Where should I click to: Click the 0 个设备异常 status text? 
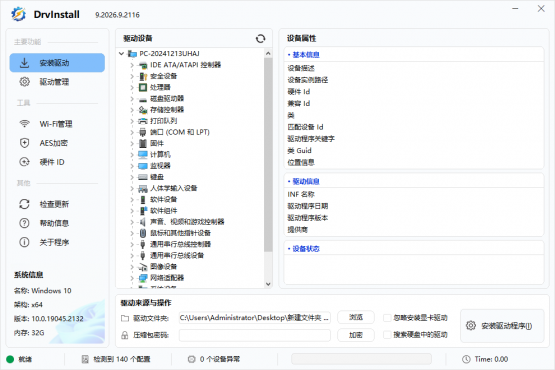pyautogui.click(x=220, y=359)
